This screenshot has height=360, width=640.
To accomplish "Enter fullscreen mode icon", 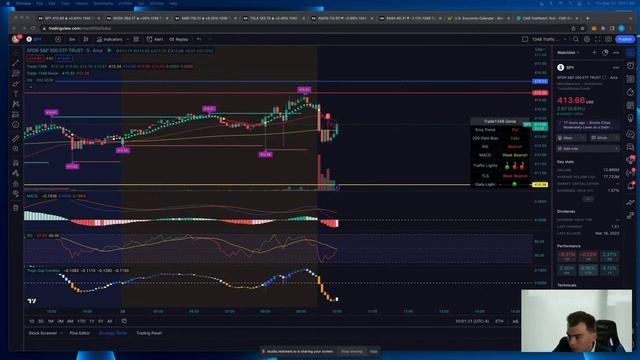I will click(598, 39).
